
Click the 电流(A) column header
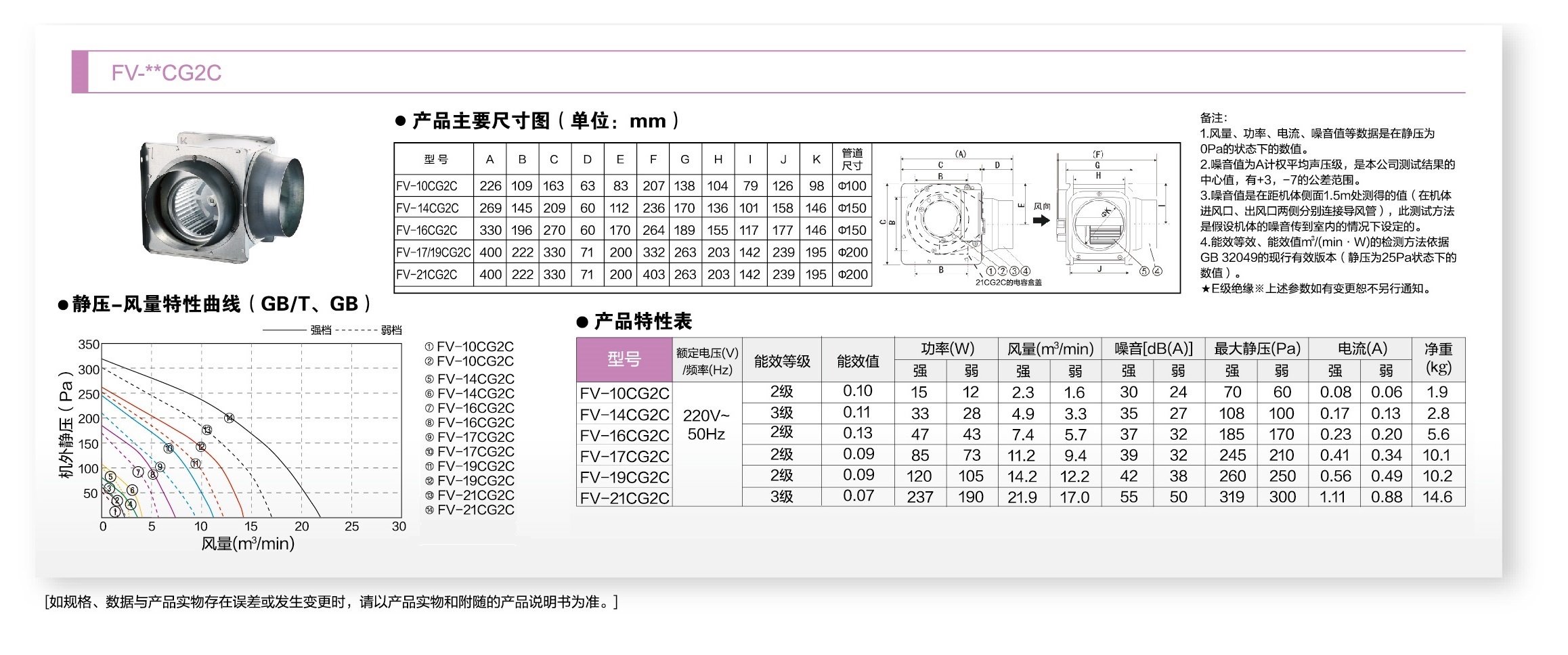tap(1362, 348)
